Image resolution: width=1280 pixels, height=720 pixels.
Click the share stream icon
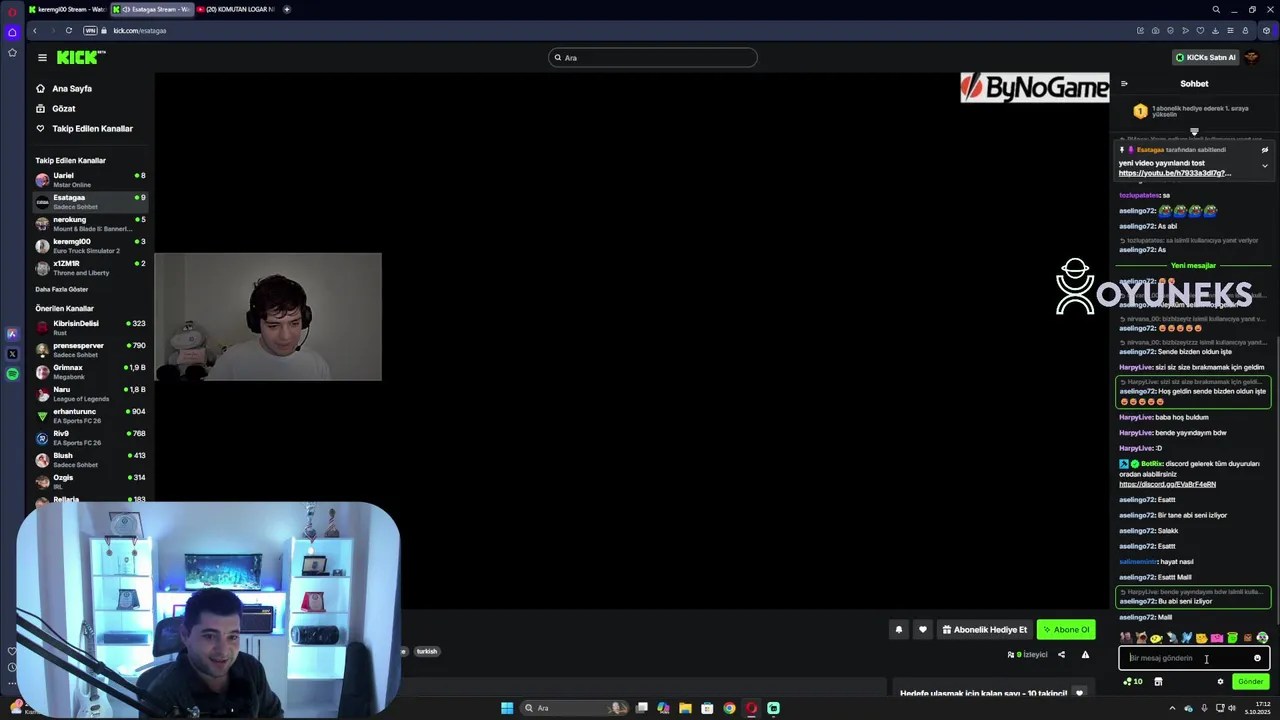click(x=1061, y=655)
